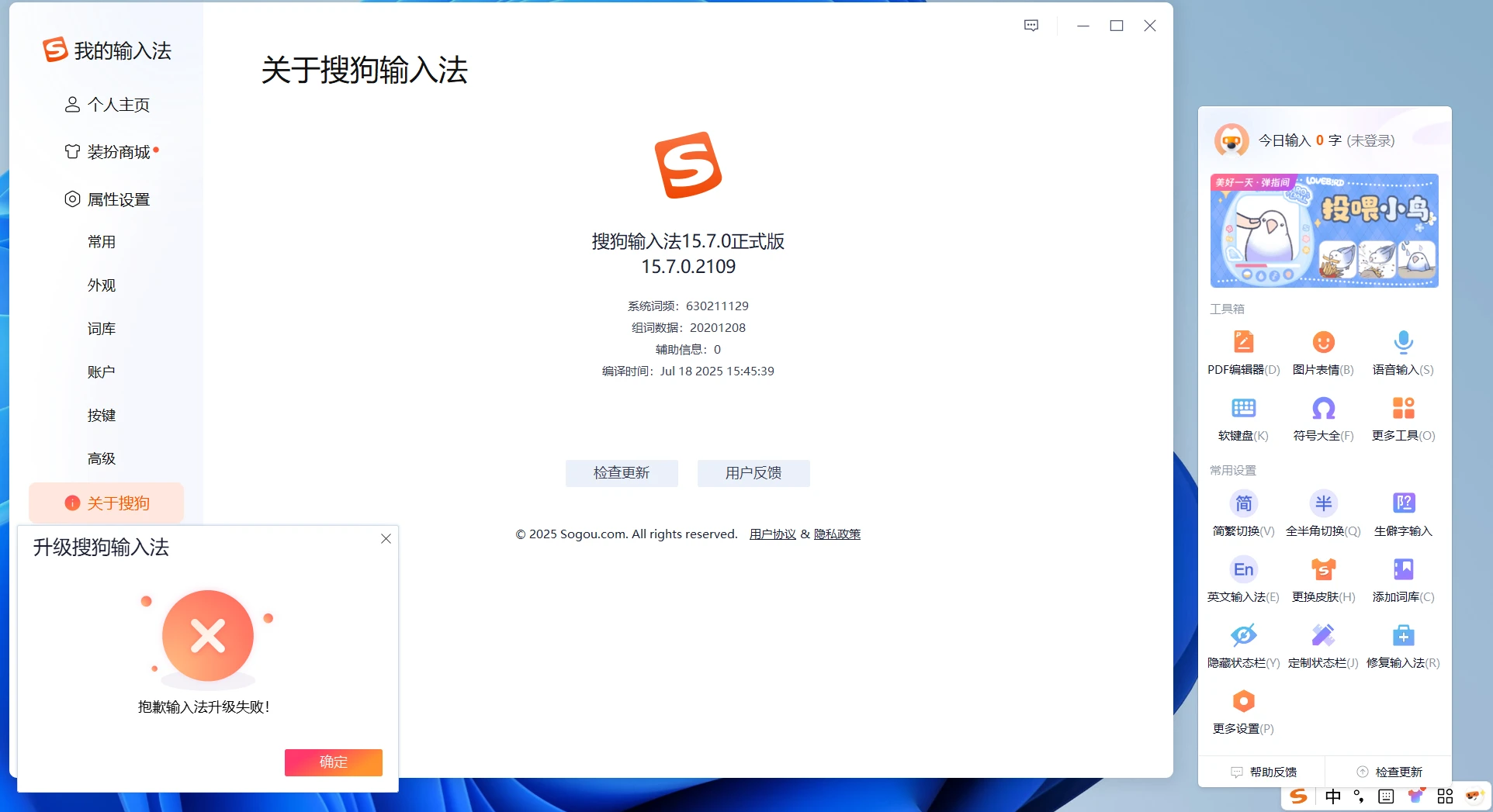Go to 外观 settings page
The height and width of the screenshot is (812, 1493).
pyautogui.click(x=102, y=285)
